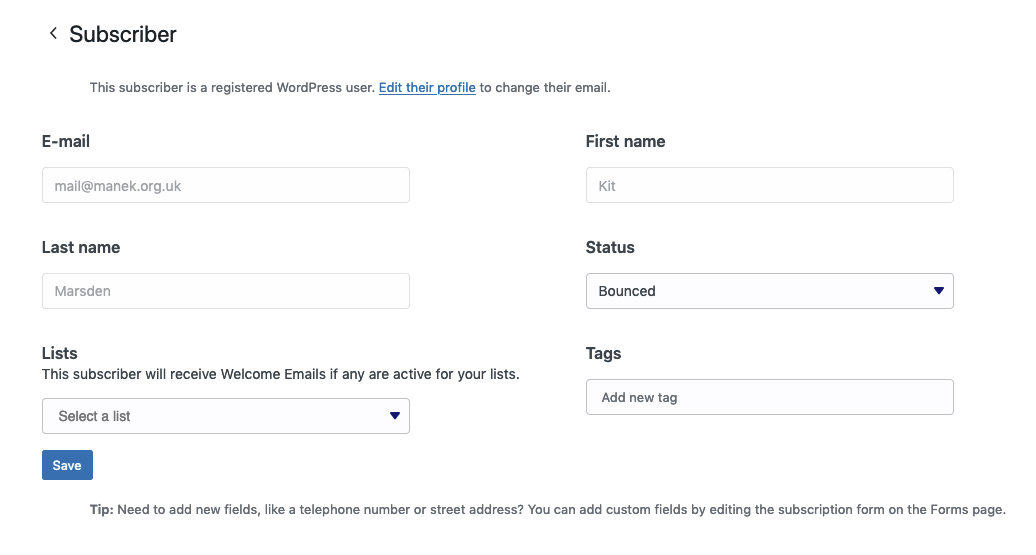Expand the Select a list dropdown
The width and height of the screenshot is (1036, 555).
tap(225, 416)
